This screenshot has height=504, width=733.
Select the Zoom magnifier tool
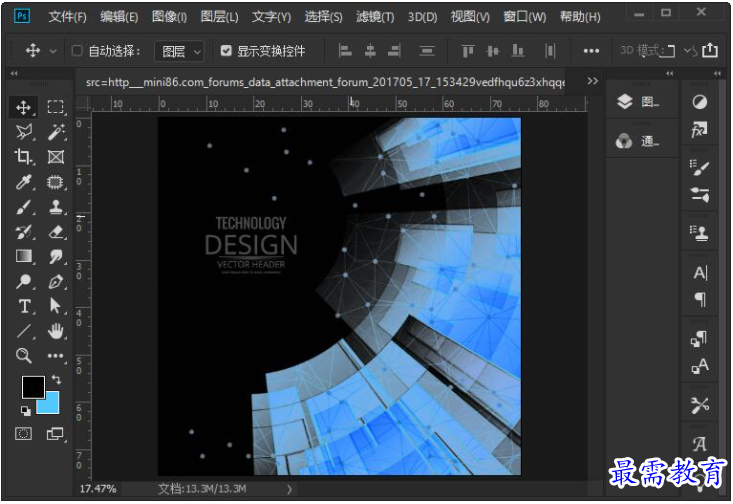coord(23,356)
